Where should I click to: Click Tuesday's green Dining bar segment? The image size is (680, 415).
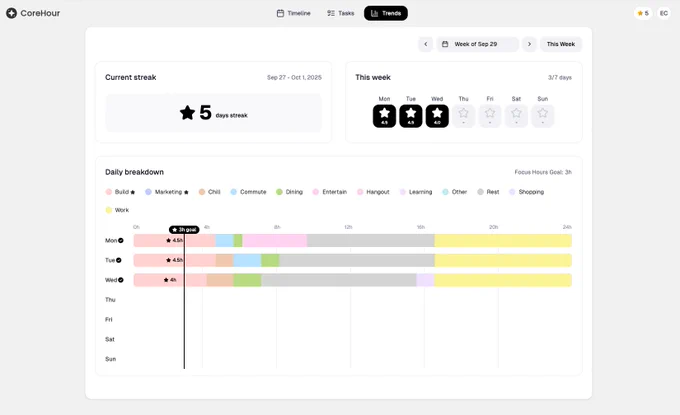coord(270,261)
